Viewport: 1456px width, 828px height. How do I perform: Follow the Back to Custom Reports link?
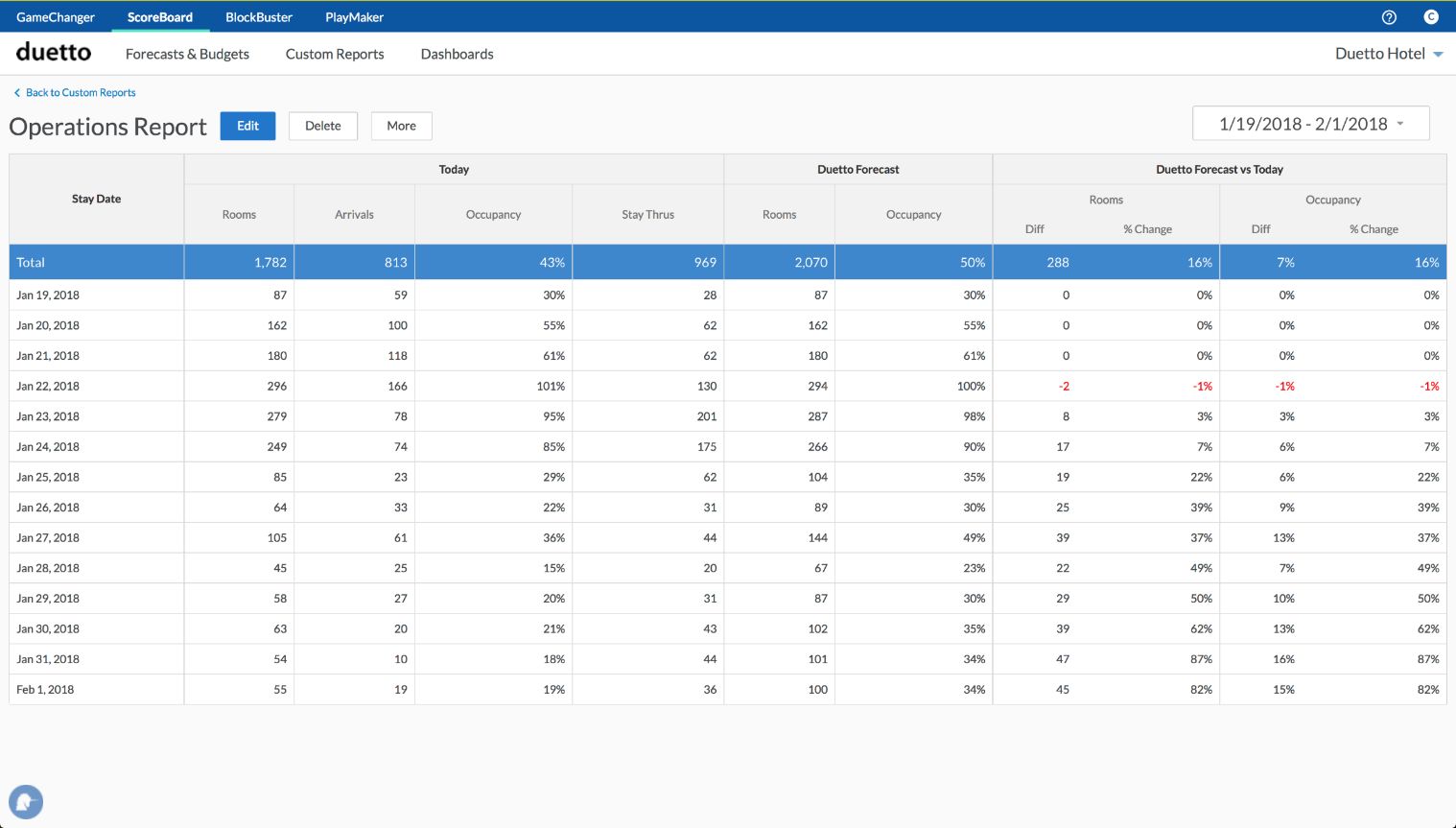tap(81, 93)
